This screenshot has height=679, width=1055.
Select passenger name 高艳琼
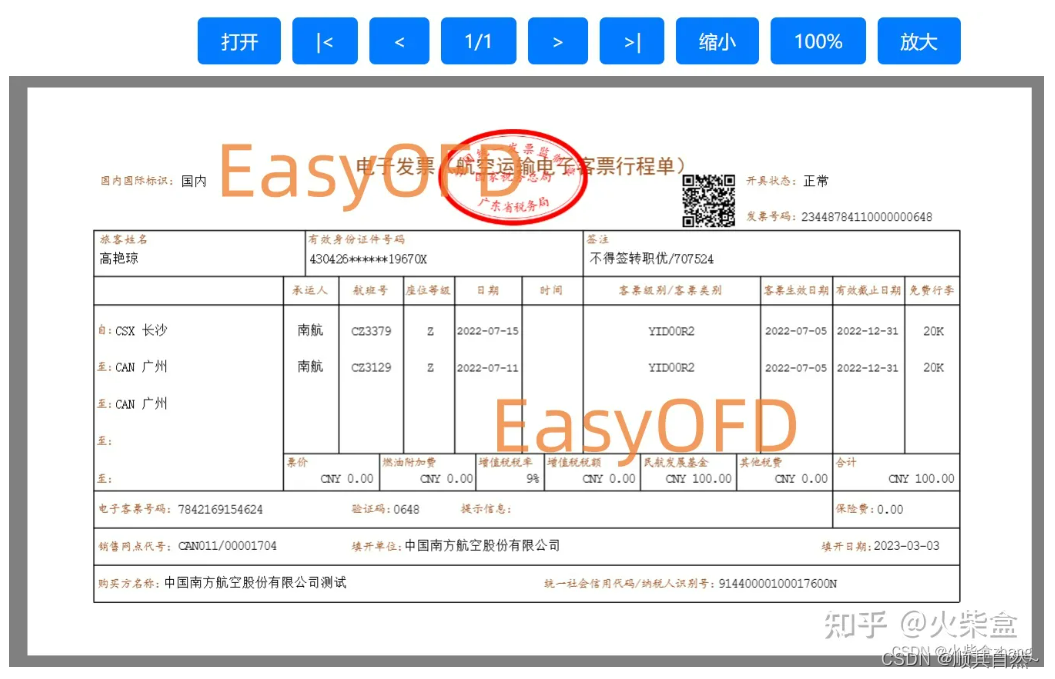(119, 258)
